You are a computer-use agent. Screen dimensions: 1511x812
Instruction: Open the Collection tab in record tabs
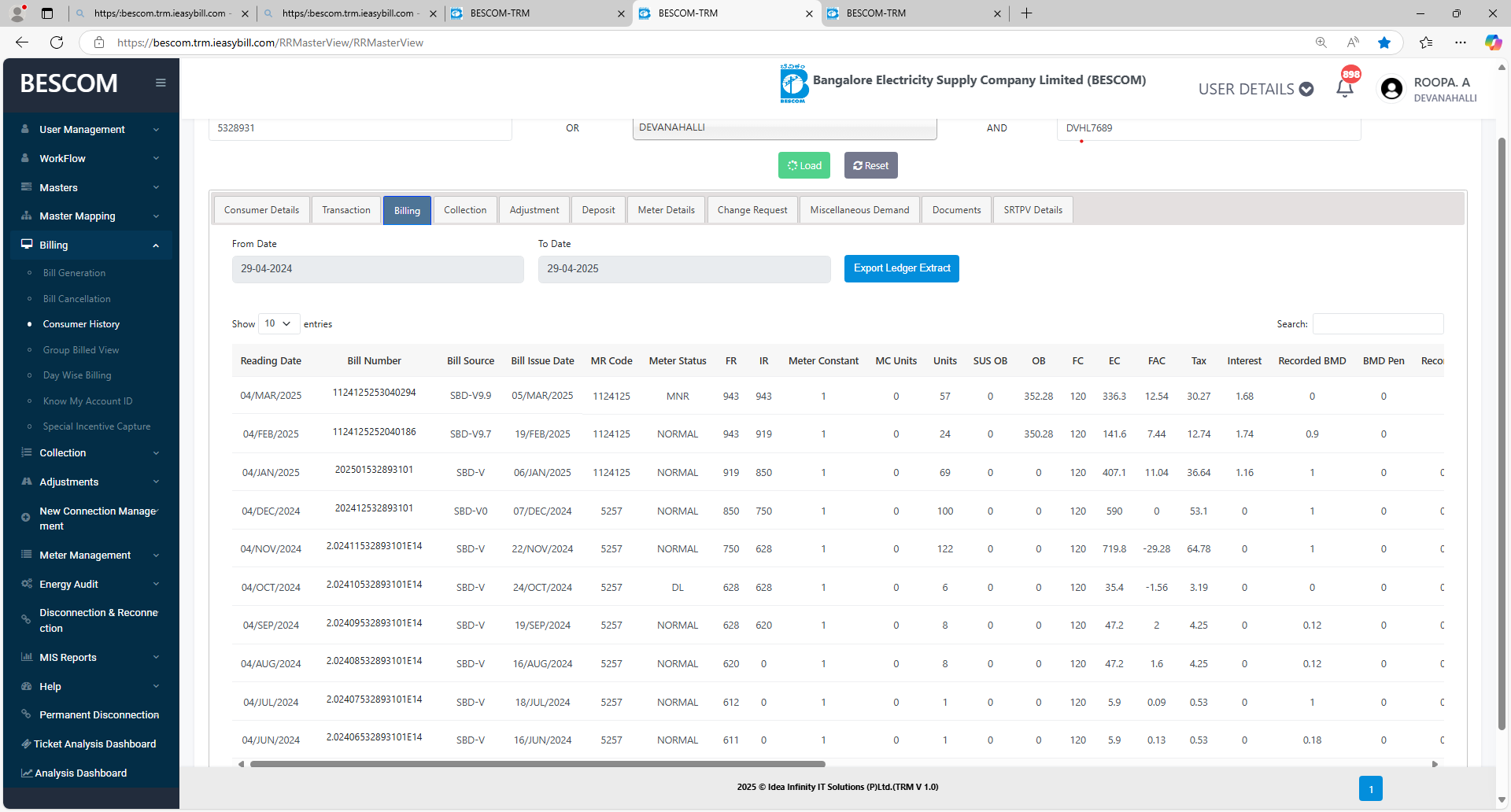(x=465, y=210)
